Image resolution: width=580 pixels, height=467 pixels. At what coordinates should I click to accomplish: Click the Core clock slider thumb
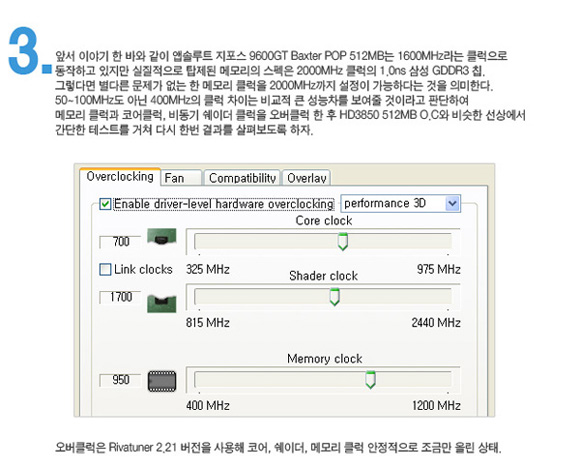343,241
